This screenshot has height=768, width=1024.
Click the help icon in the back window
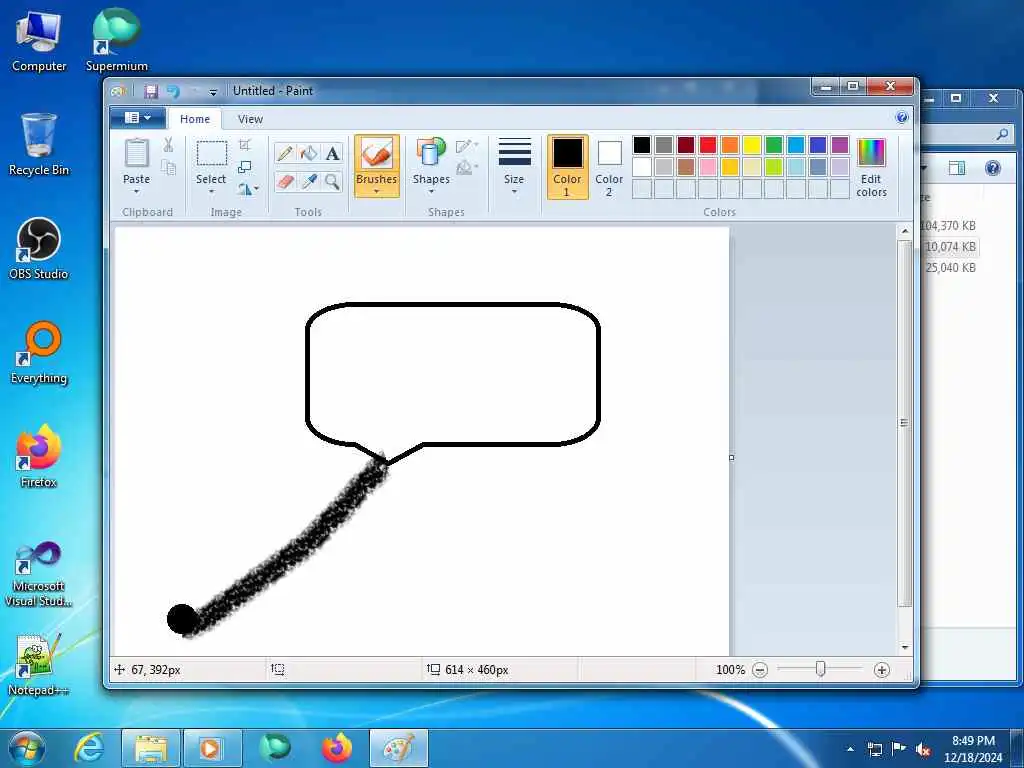pyautogui.click(x=993, y=168)
